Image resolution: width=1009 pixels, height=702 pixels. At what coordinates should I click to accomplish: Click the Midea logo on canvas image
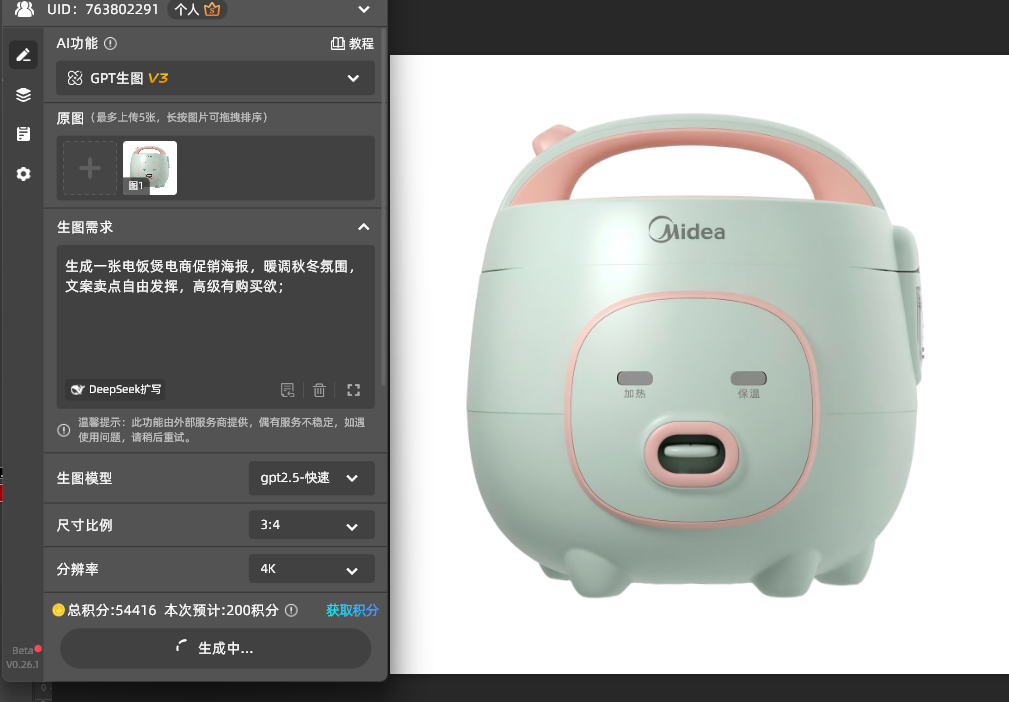point(687,230)
